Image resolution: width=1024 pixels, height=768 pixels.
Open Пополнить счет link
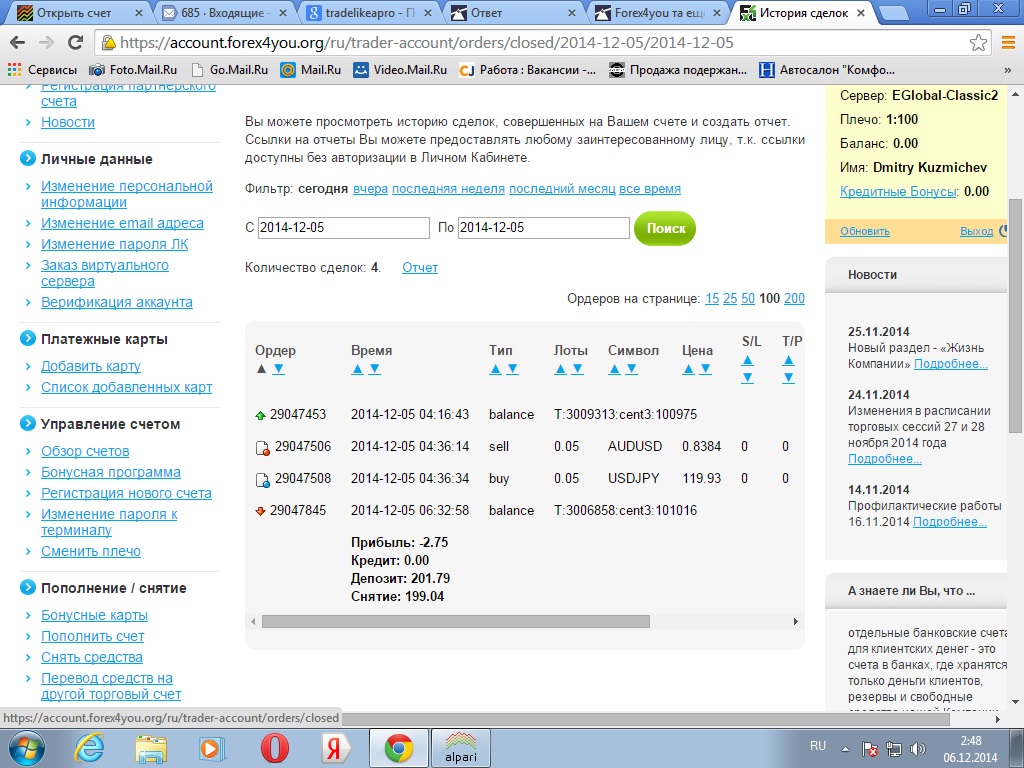(93, 636)
